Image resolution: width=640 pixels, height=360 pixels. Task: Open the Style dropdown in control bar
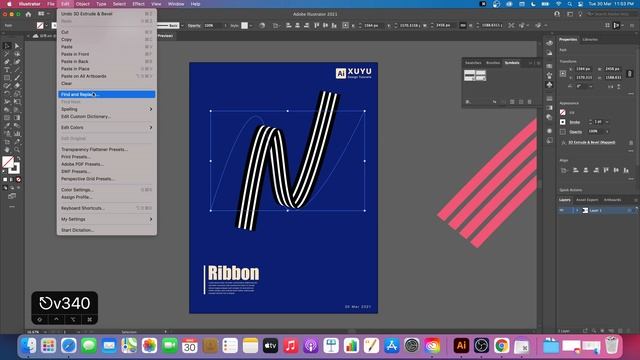[x=251, y=25]
